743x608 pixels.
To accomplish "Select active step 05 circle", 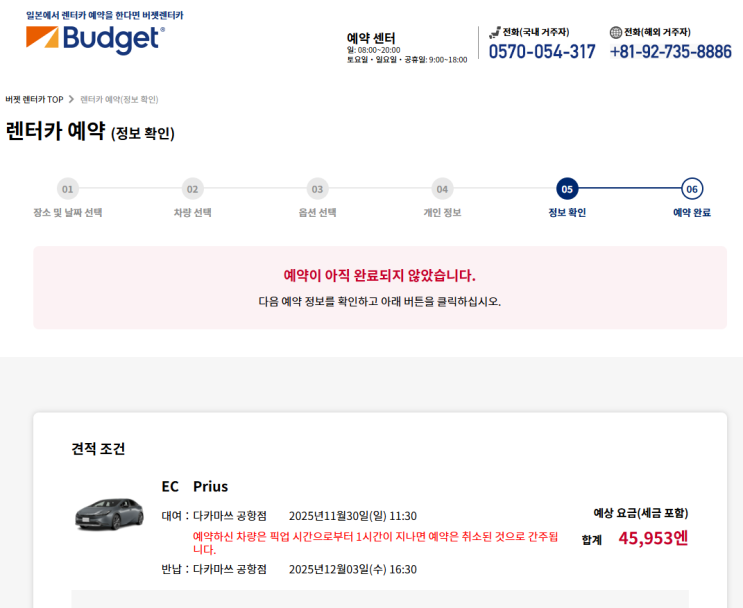I will point(567,189).
